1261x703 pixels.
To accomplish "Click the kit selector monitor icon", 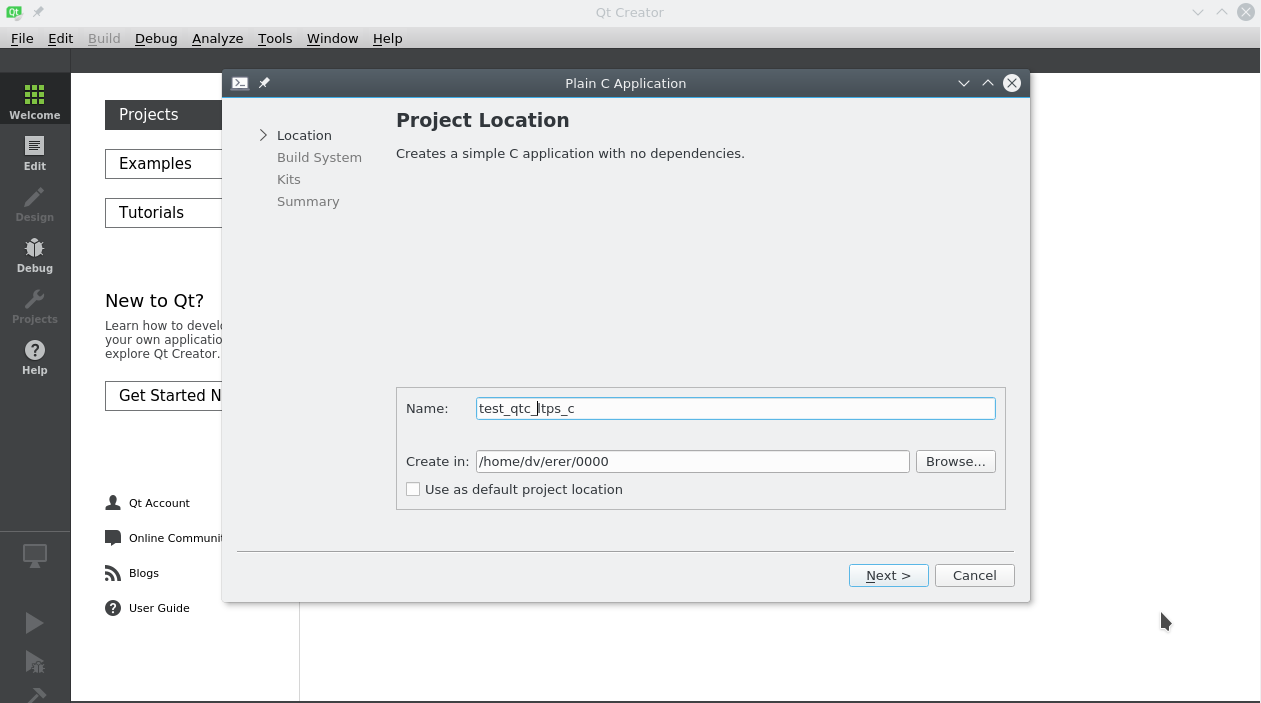I will (34, 556).
